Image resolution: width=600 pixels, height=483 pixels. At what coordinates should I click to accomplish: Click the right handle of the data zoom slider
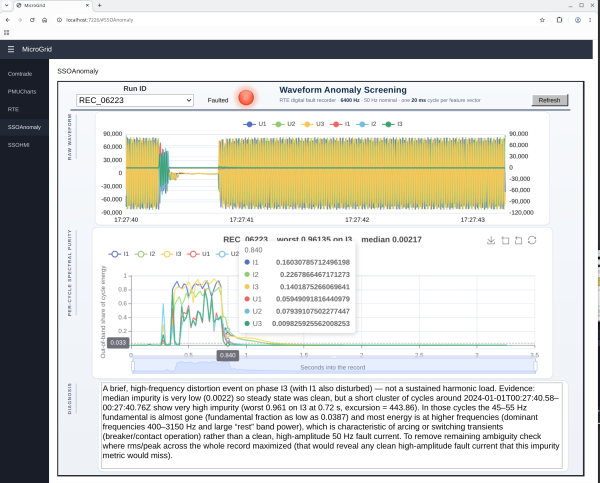pos(535,366)
